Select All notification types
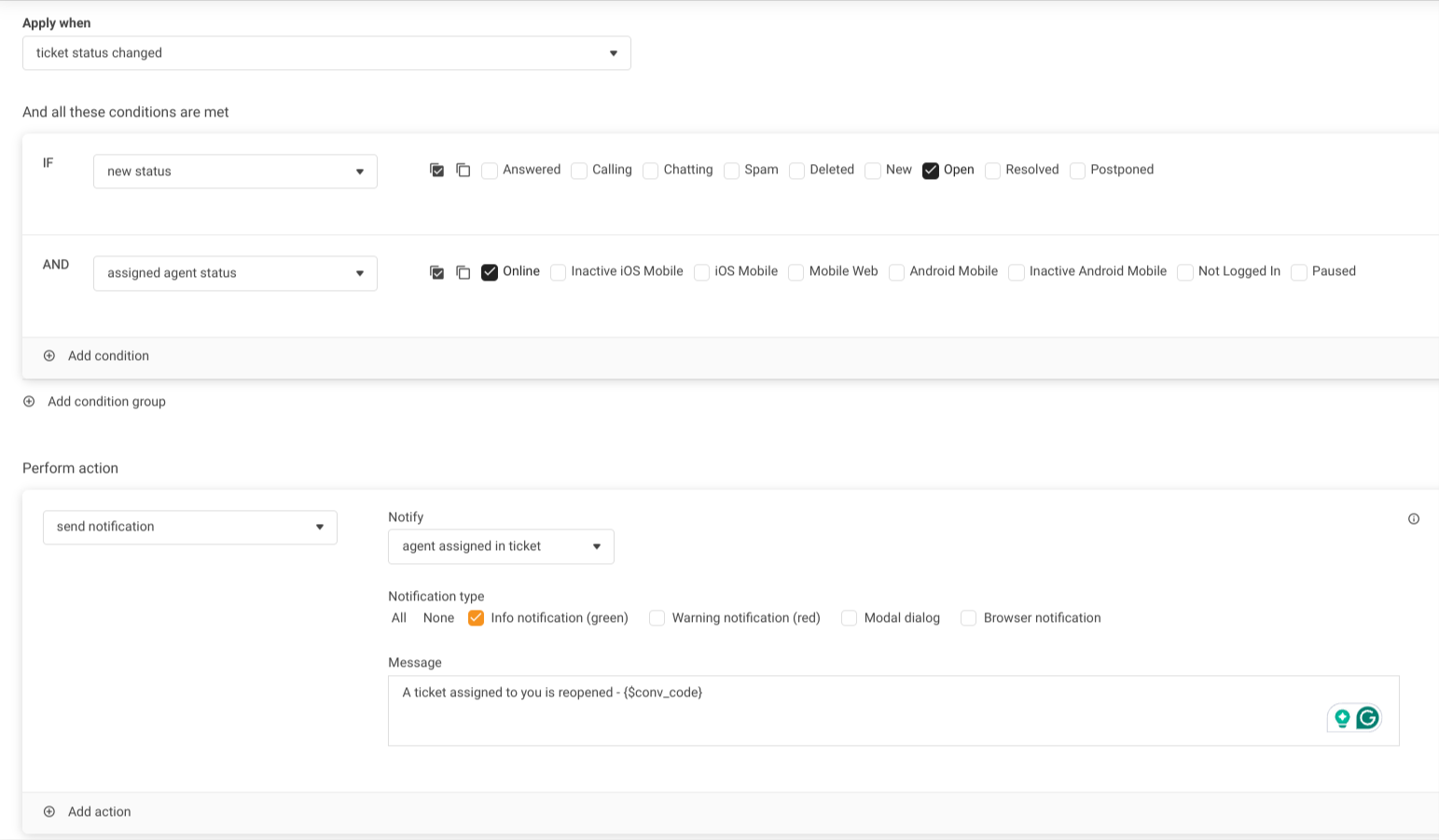This screenshot has height=840, width=1439. pyautogui.click(x=399, y=618)
